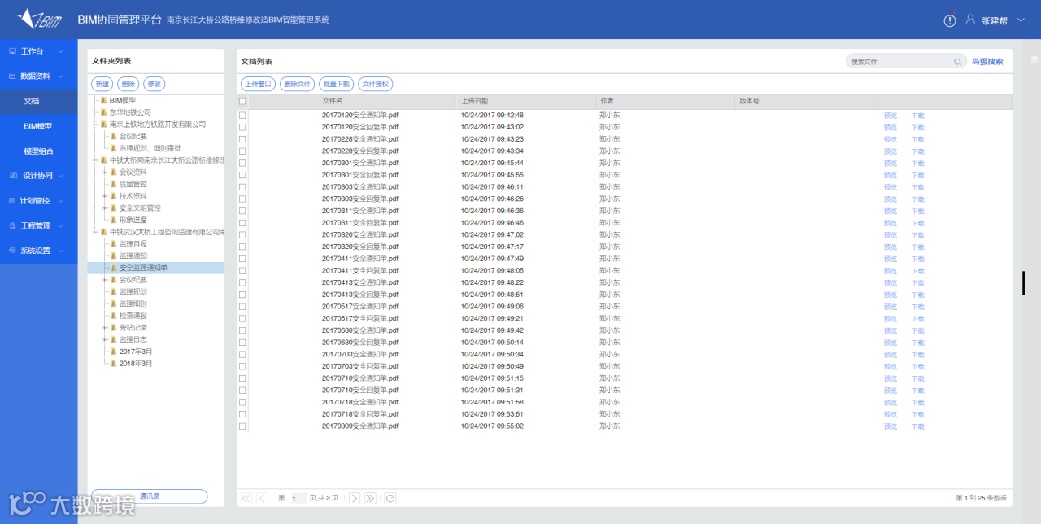The height and width of the screenshot is (524, 1041).
Task: Expand the 旁站记录 tree node
Action: (104, 327)
